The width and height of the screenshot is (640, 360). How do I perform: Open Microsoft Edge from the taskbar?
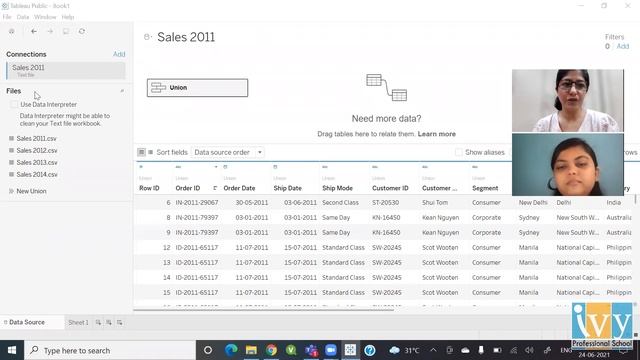[231, 350]
